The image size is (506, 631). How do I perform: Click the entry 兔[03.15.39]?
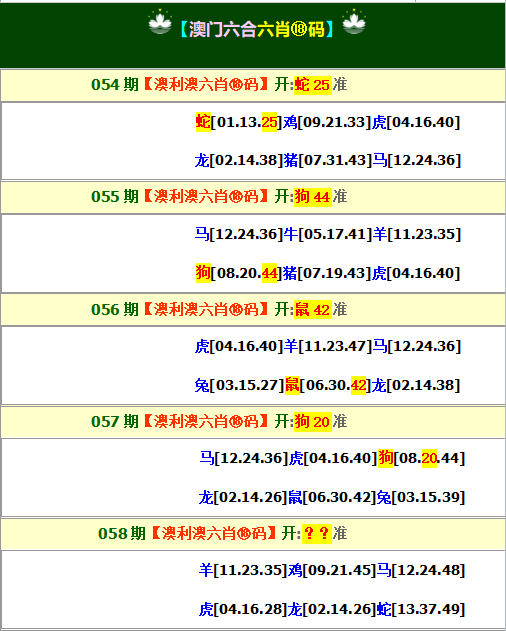421,497
